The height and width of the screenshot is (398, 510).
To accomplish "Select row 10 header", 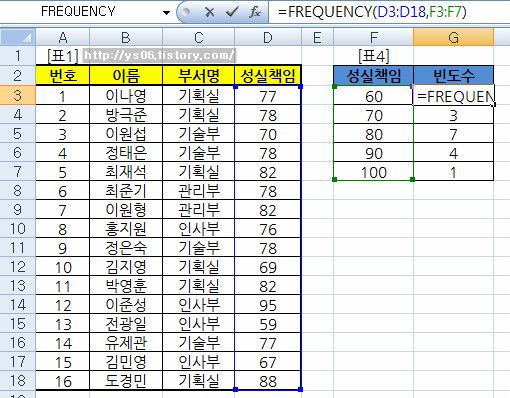I will (x=18, y=228).
